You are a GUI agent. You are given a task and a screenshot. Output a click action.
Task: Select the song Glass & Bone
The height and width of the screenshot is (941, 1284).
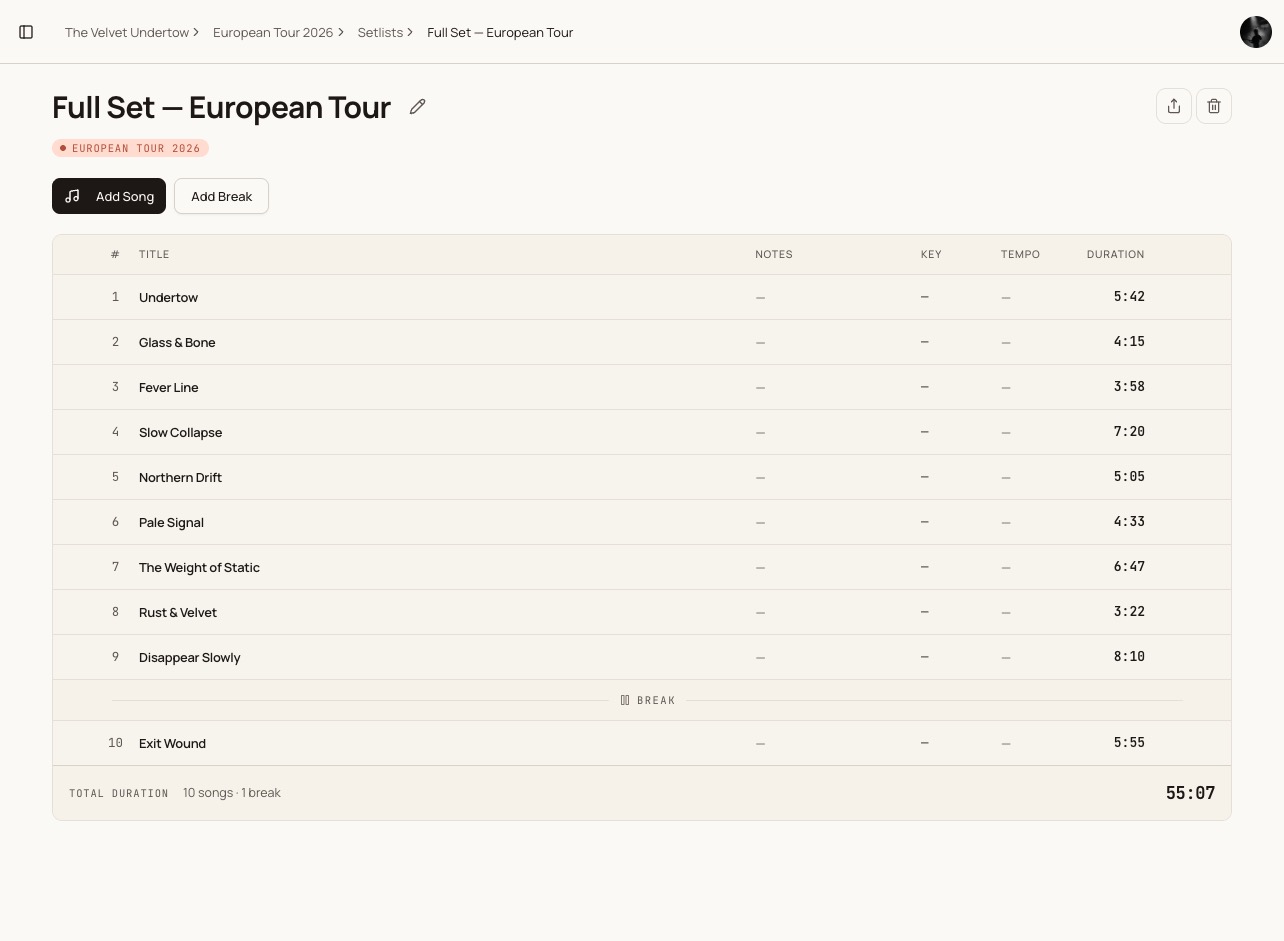click(177, 342)
